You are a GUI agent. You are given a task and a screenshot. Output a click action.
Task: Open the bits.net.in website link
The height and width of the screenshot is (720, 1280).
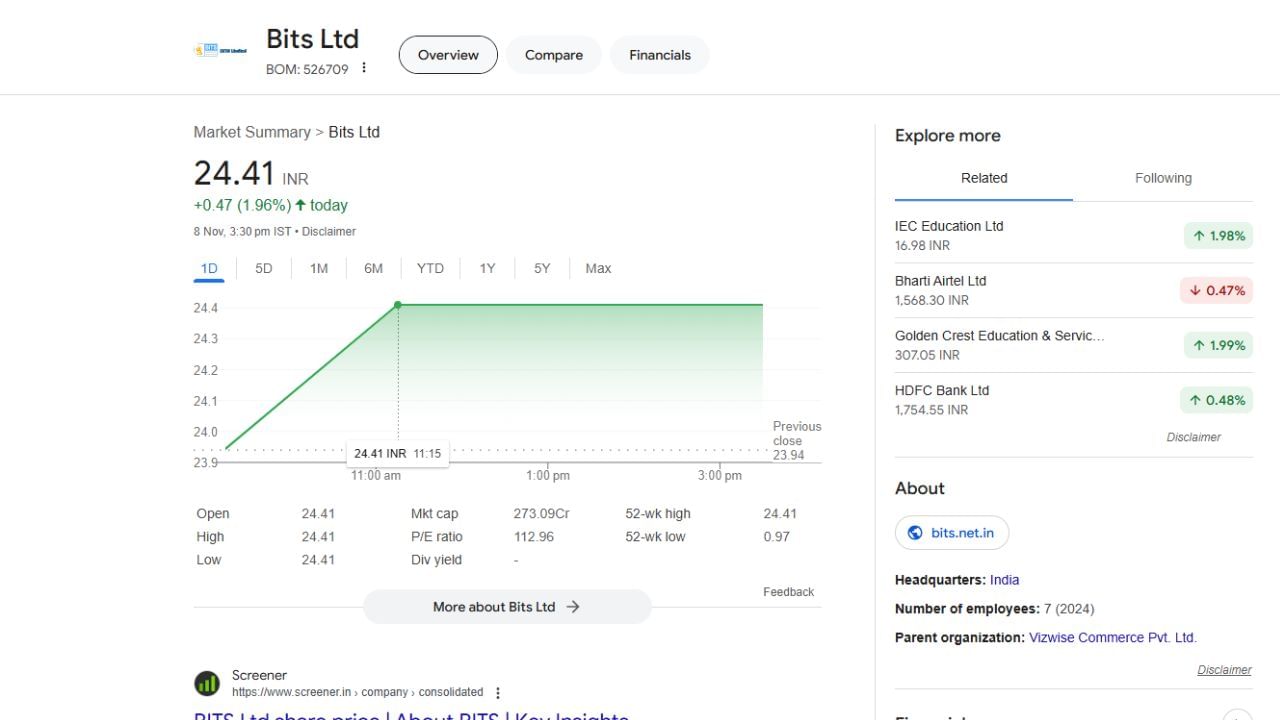952,533
